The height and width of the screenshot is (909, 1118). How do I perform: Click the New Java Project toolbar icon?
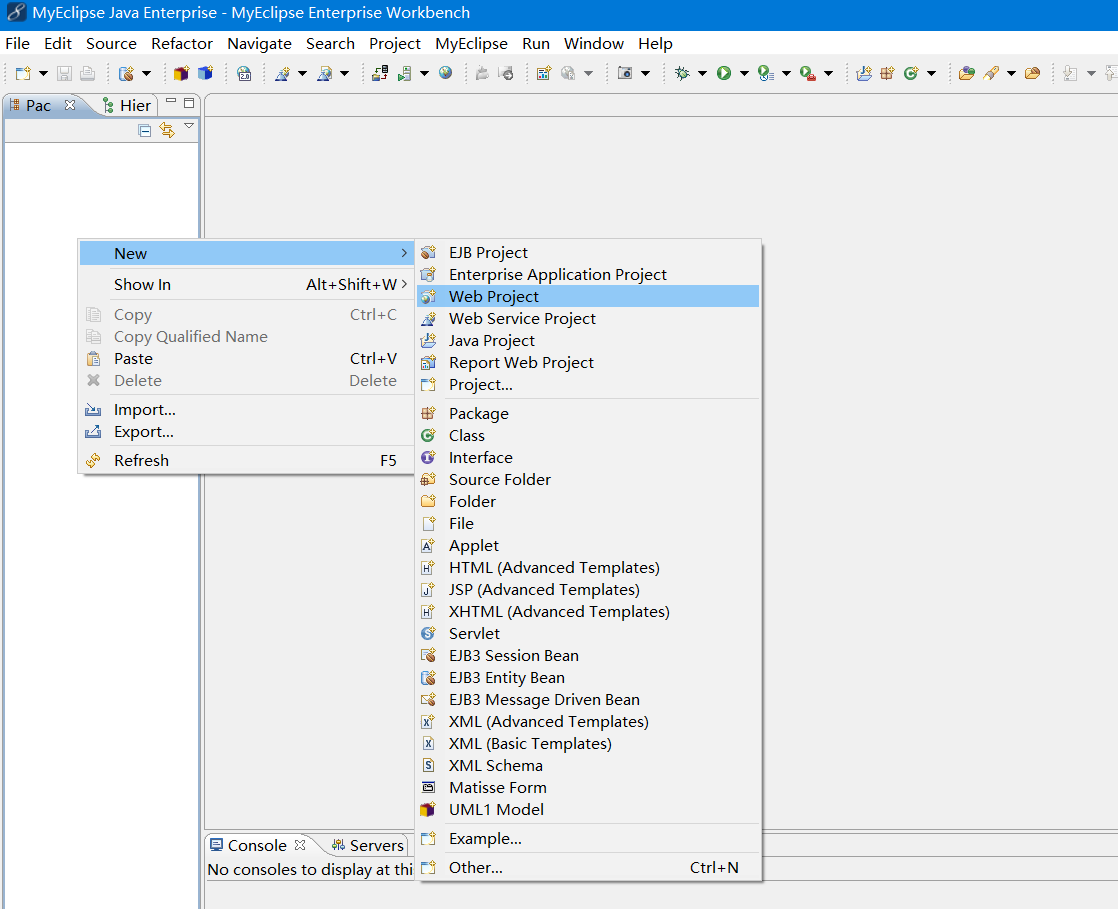click(863, 73)
